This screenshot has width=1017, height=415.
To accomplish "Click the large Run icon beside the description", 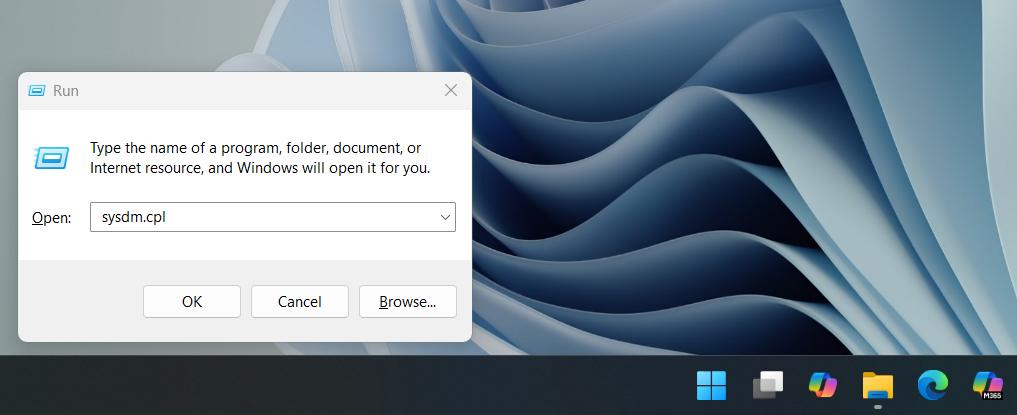I will pyautogui.click(x=51, y=158).
